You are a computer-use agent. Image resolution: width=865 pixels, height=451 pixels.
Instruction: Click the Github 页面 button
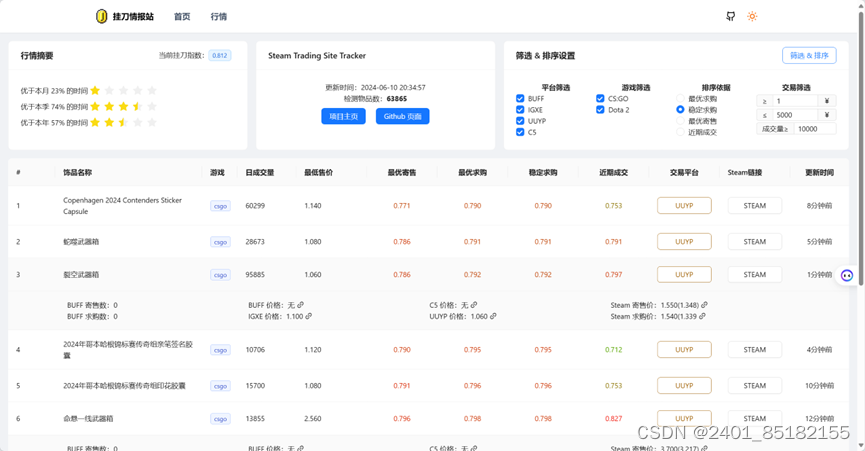403,116
